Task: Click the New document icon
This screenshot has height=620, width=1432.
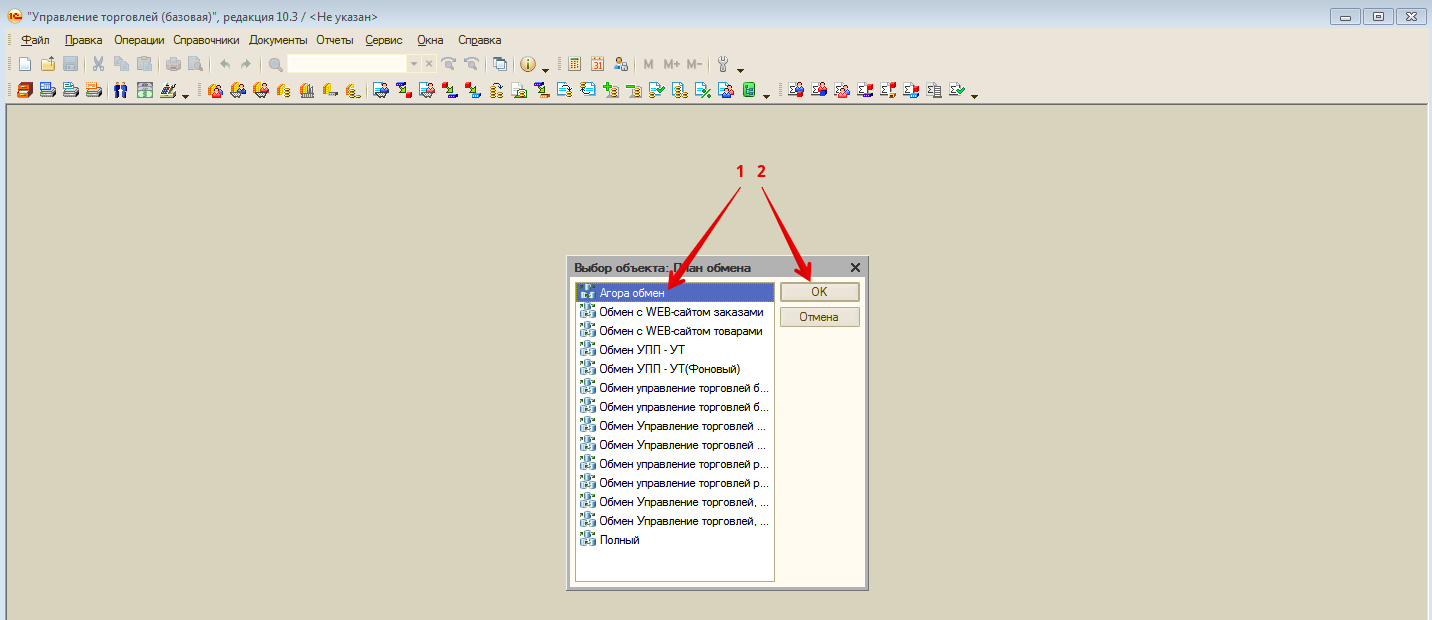Action: pos(26,64)
